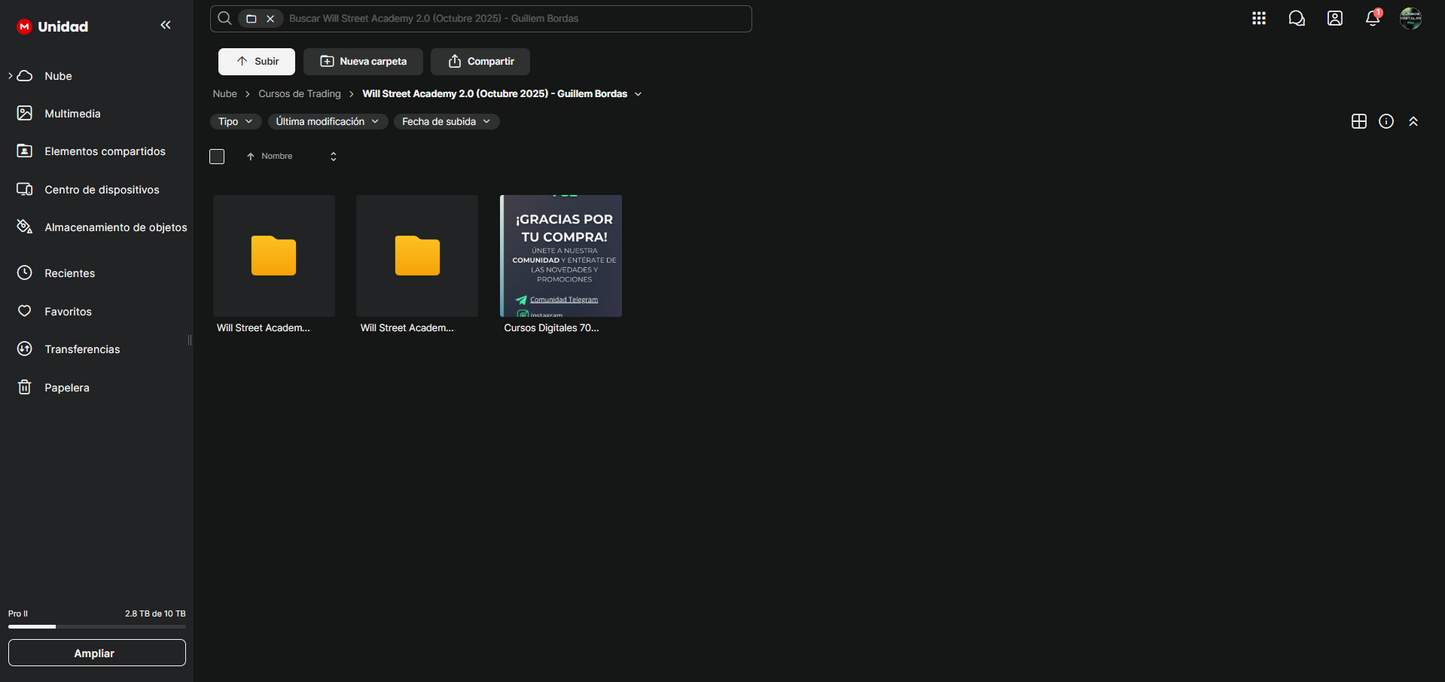Open the Fecha de subida dropdown
The image size is (1445, 682).
click(446, 121)
